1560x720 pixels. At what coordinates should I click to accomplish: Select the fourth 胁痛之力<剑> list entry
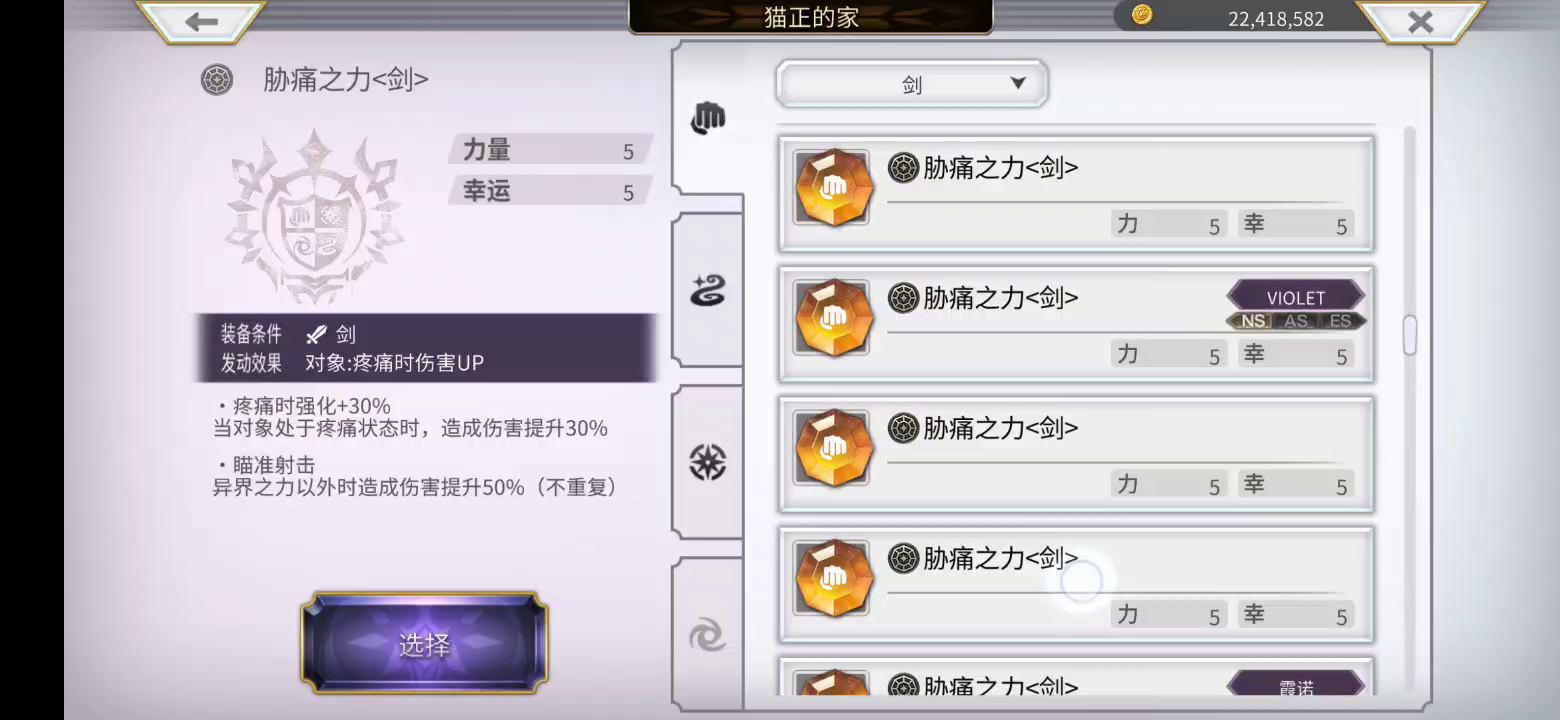(1076, 584)
